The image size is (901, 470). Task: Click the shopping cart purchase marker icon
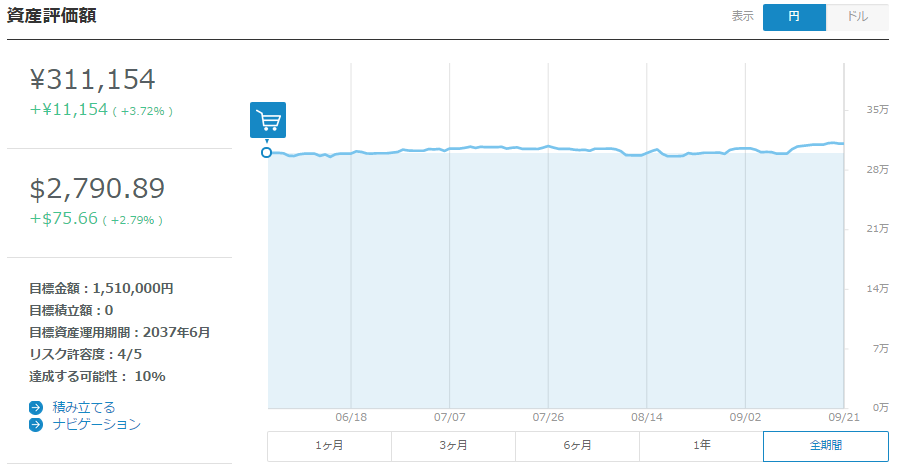[268, 120]
